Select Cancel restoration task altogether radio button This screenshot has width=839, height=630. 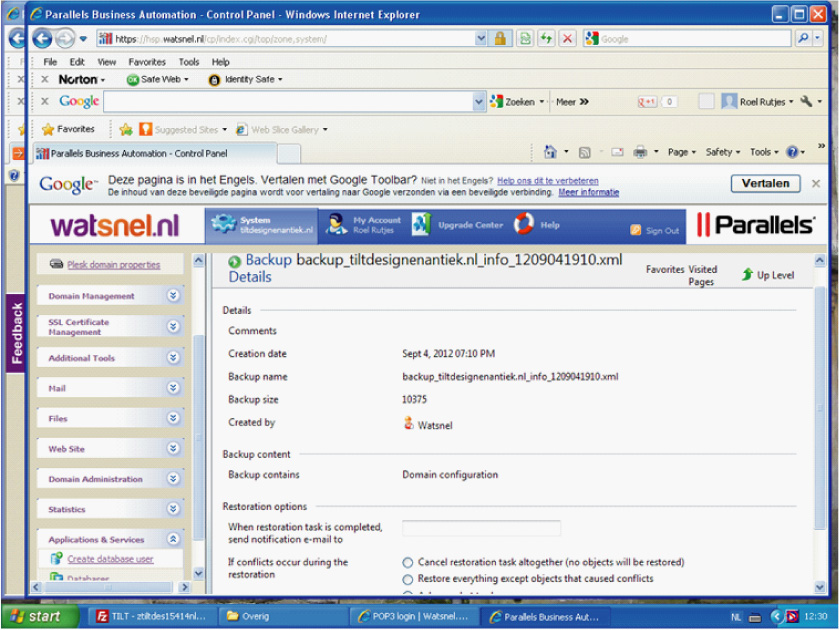click(x=408, y=563)
